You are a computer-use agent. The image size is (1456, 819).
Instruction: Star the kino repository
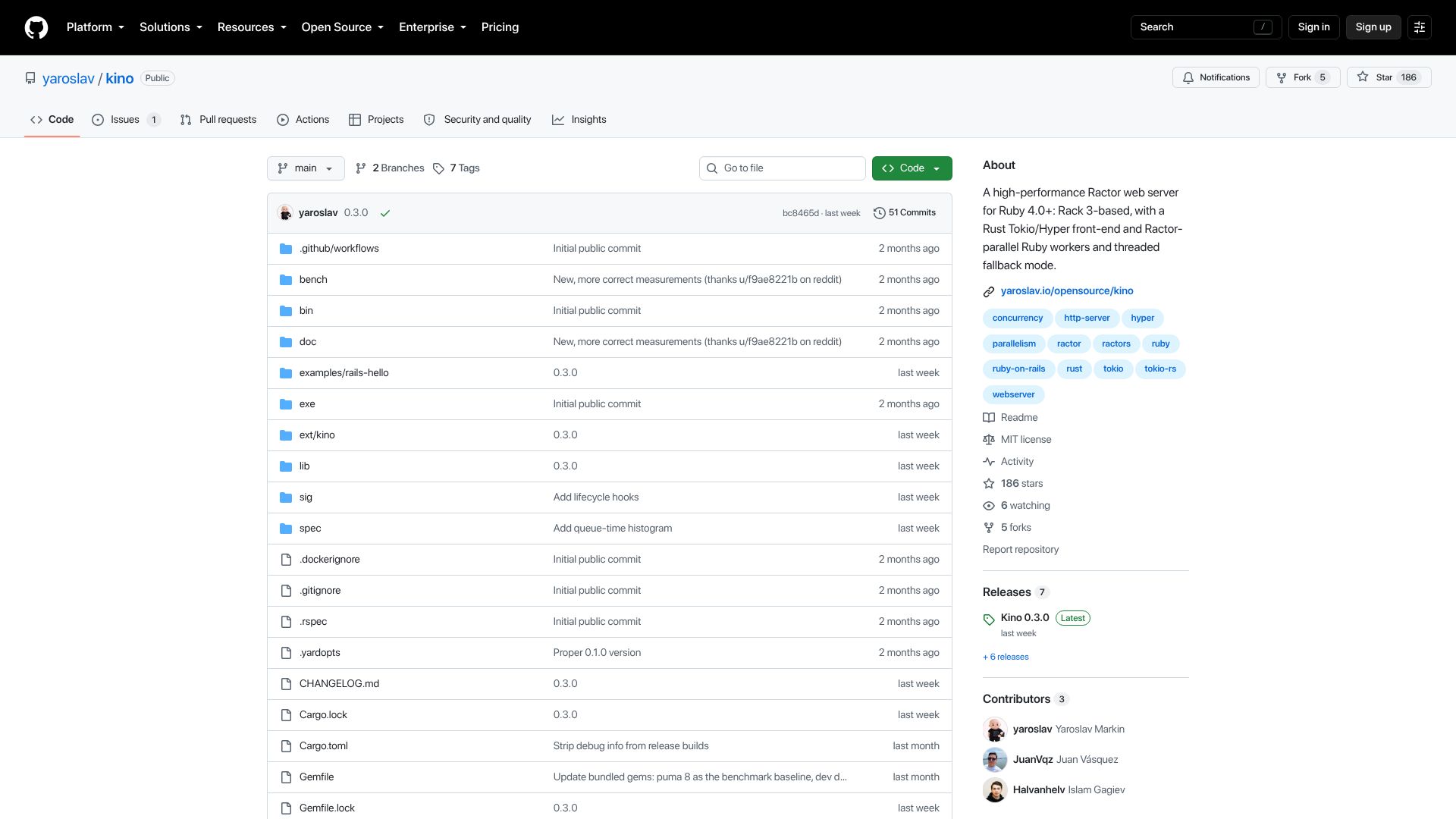[x=1389, y=77]
